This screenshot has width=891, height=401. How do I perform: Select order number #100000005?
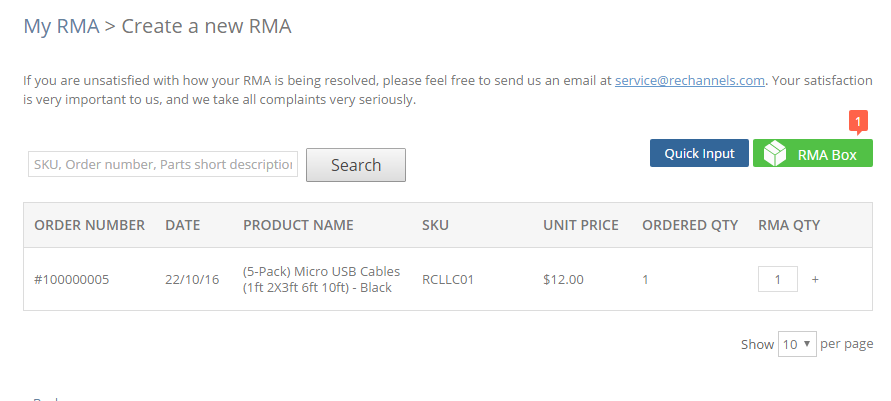tap(72, 279)
